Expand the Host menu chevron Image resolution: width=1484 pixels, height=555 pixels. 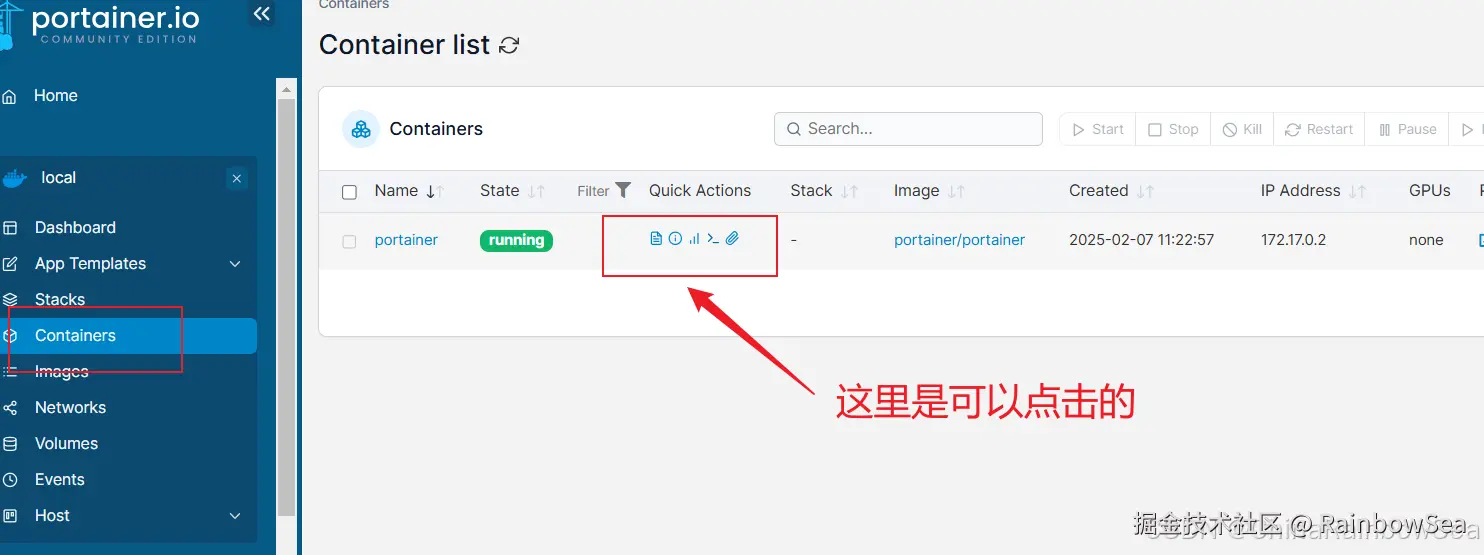click(235, 516)
